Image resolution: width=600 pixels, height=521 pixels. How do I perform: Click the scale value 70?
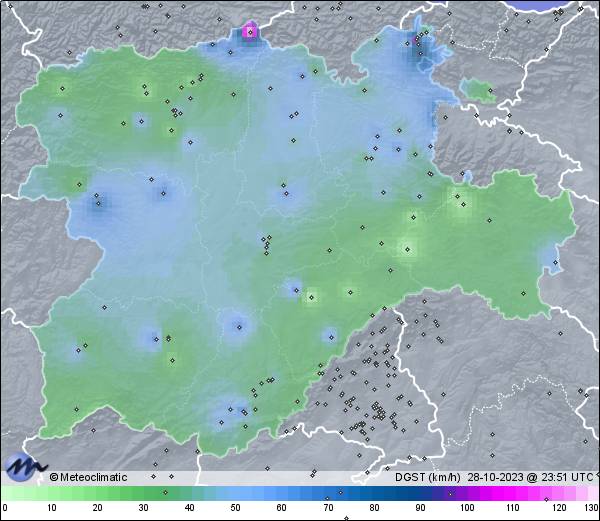click(x=328, y=508)
